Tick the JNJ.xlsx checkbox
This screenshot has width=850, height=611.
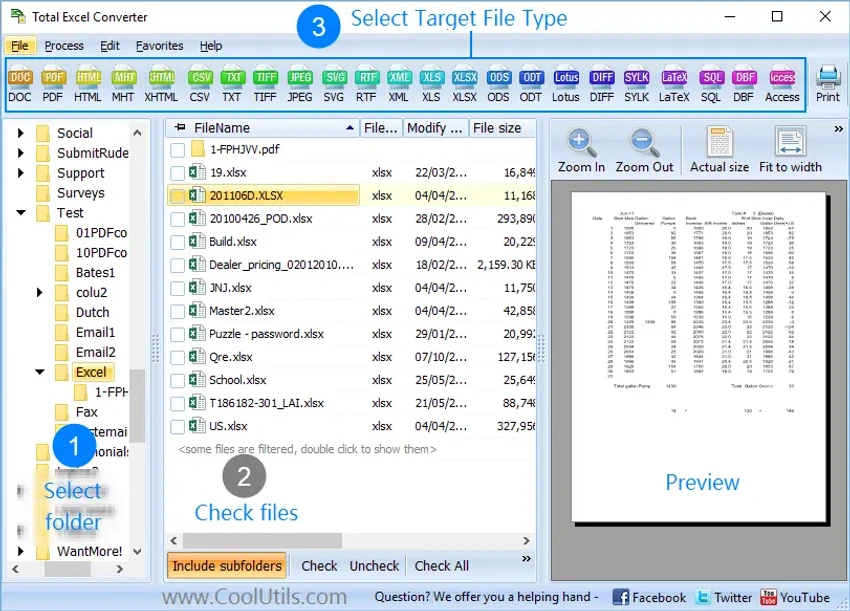click(x=177, y=288)
